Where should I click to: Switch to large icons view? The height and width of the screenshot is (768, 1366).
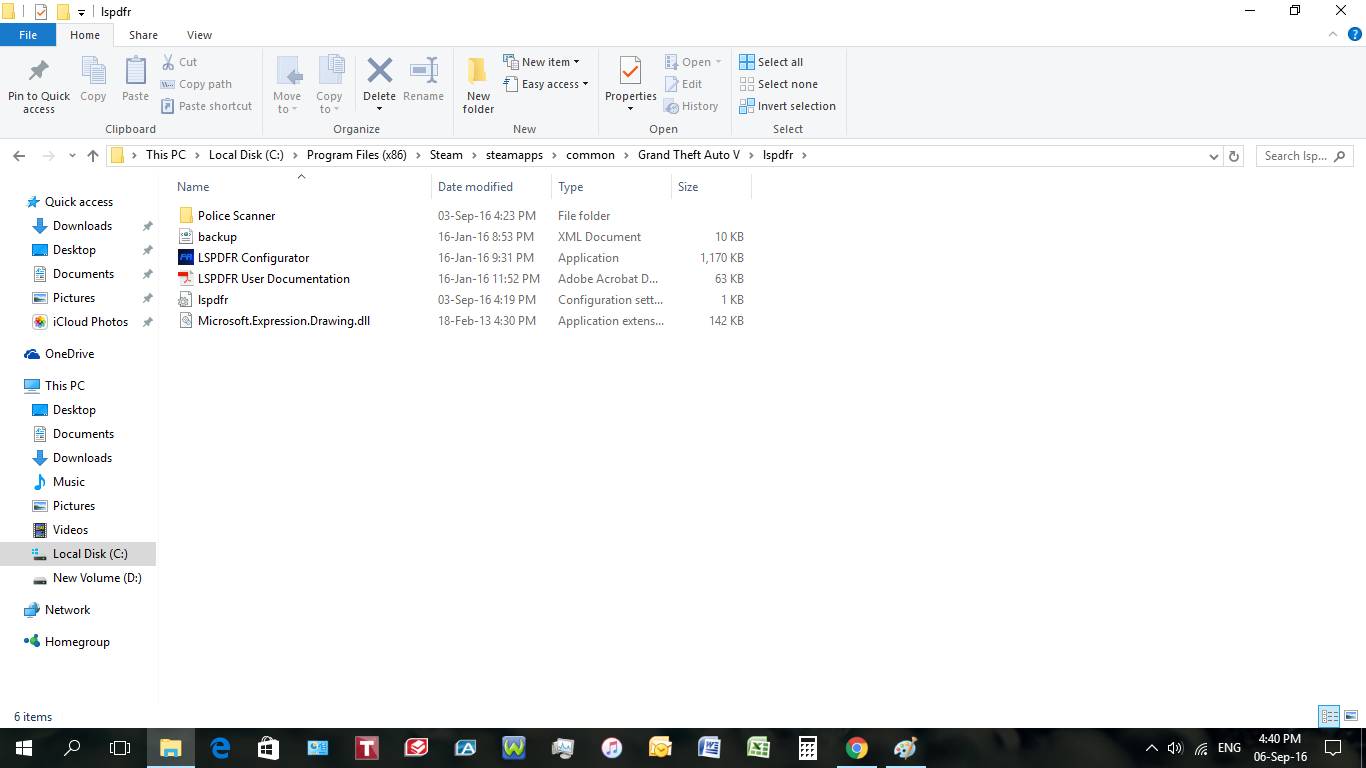[1349, 716]
